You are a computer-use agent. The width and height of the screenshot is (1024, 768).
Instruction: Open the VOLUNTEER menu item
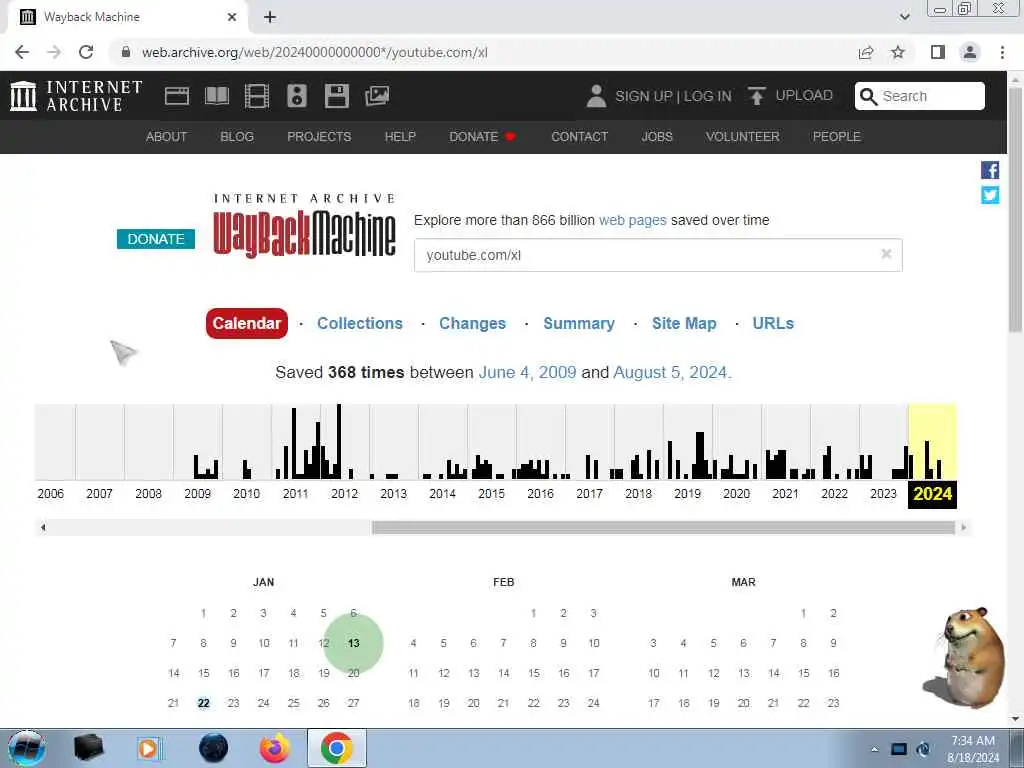[x=743, y=136]
